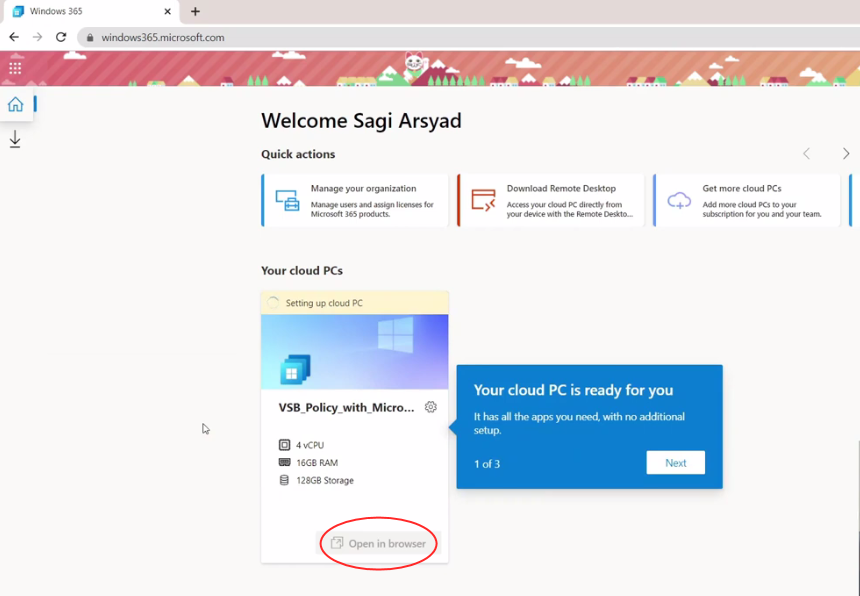
Task: Click Next in the tour popup
Action: pos(676,463)
